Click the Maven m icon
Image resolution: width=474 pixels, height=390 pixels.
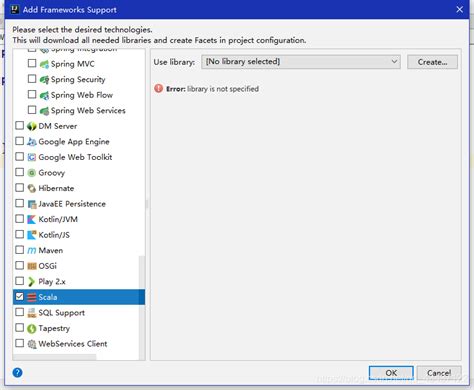[x=32, y=251]
